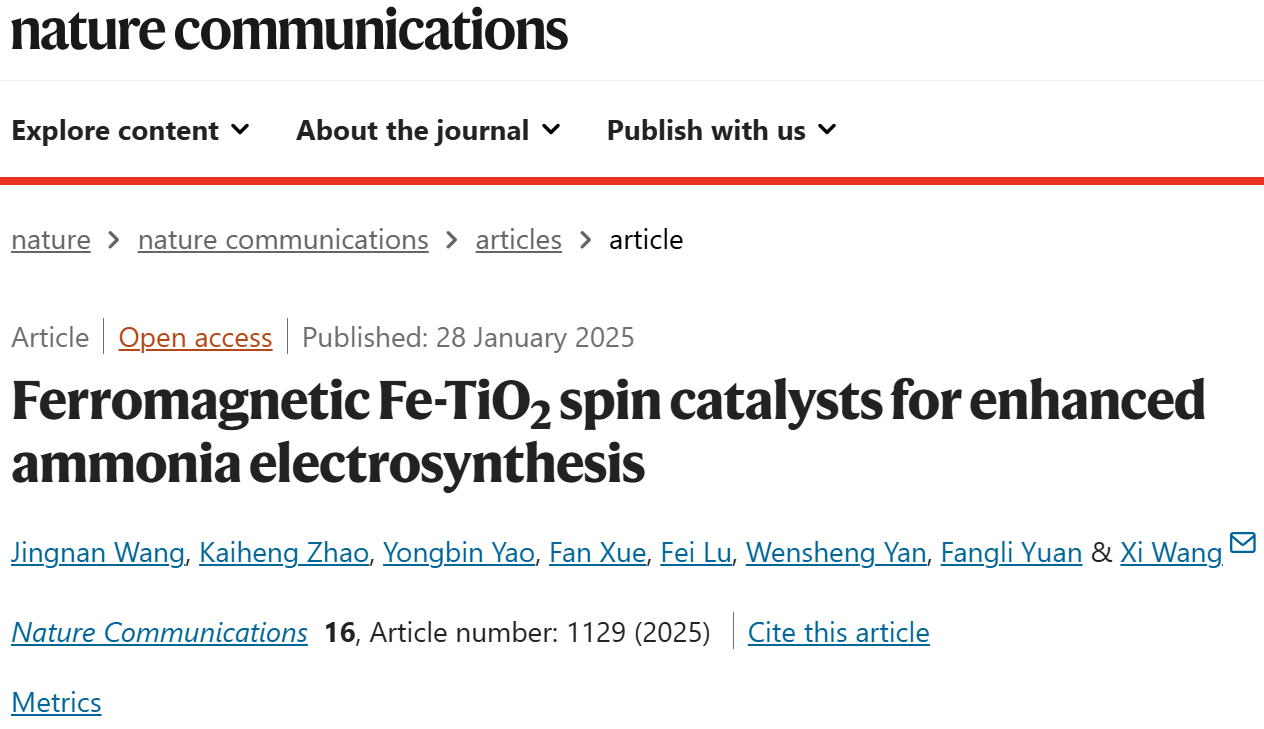The height and width of the screenshot is (729, 1264).
Task: Expand the Publish with us chevron
Action: pyautogui.click(x=827, y=130)
